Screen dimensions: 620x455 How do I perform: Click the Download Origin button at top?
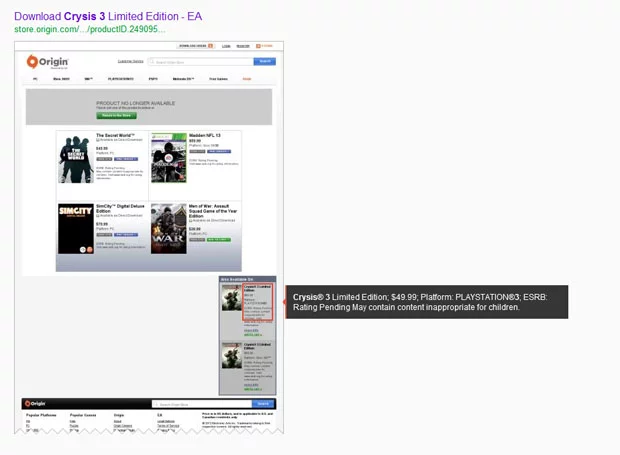coord(195,46)
